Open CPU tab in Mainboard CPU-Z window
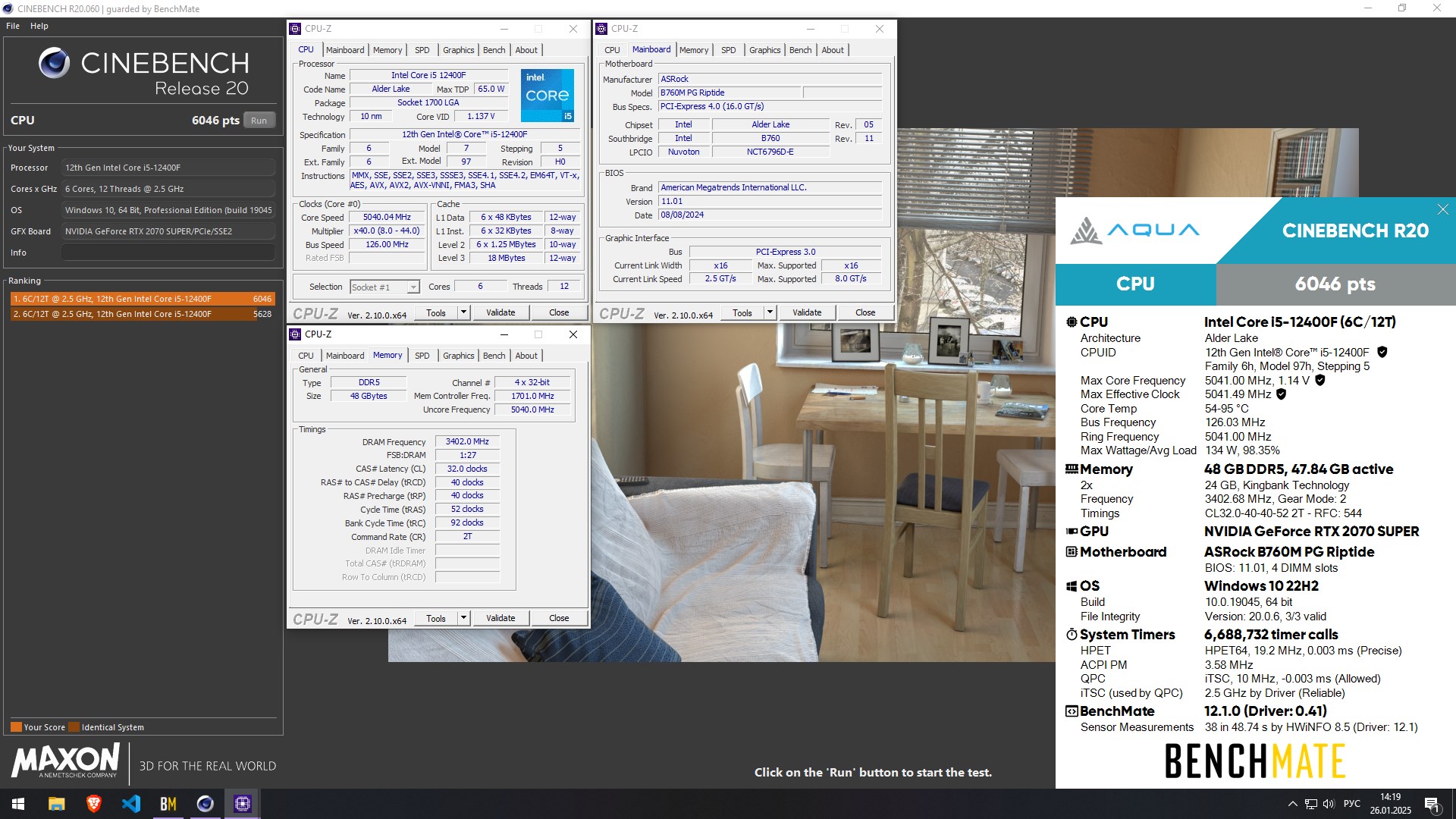The image size is (1456, 819). [x=612, y=50]
